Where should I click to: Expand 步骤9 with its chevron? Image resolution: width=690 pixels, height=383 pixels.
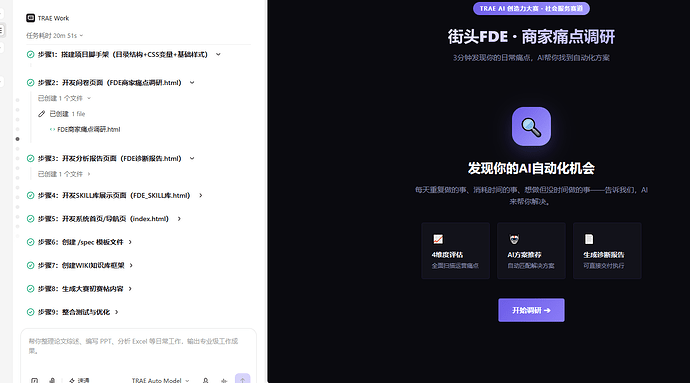pos(117,312)
